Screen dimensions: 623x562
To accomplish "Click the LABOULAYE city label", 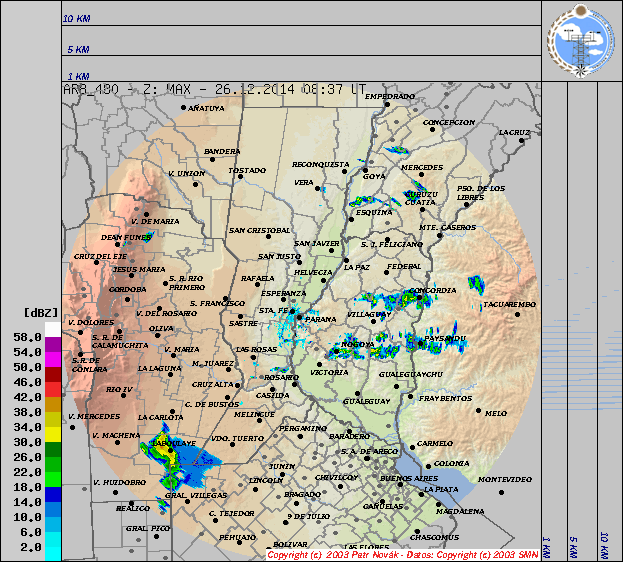I will (x=174, y=443).
